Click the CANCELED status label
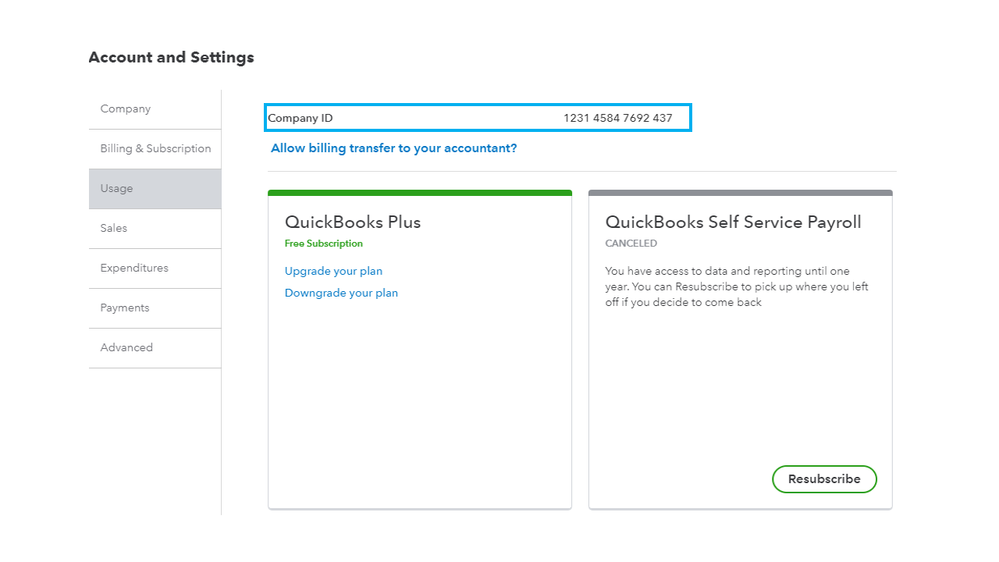This screenshot has height=562, width=999. coord(631,244)
